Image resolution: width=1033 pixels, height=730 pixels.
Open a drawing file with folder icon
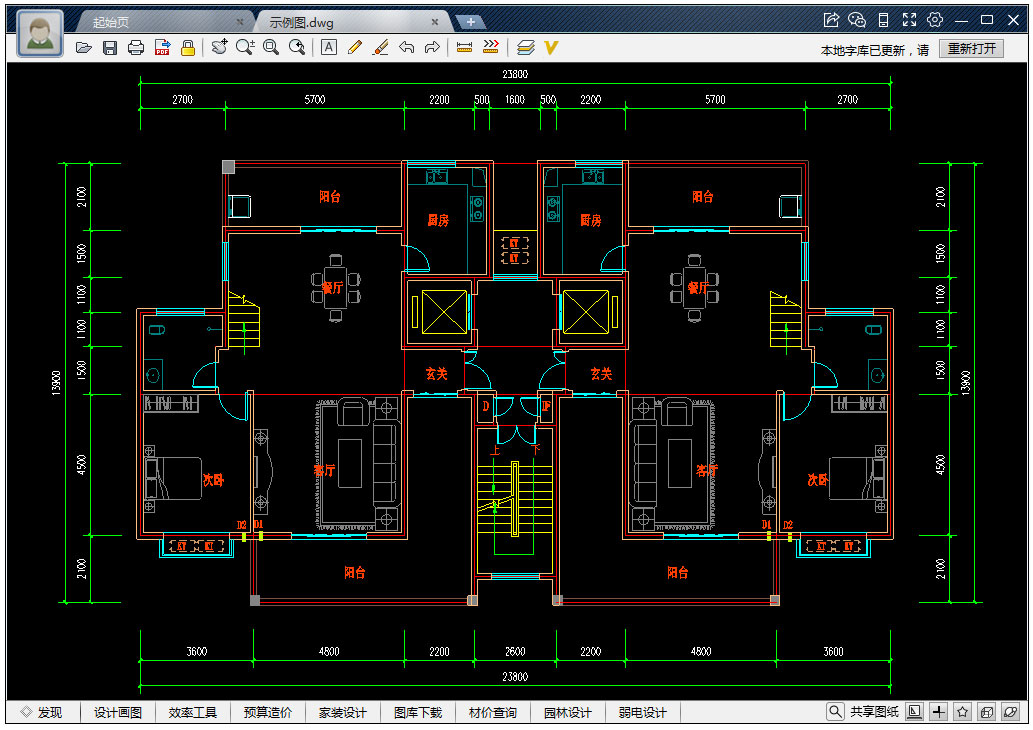point(84,47)
